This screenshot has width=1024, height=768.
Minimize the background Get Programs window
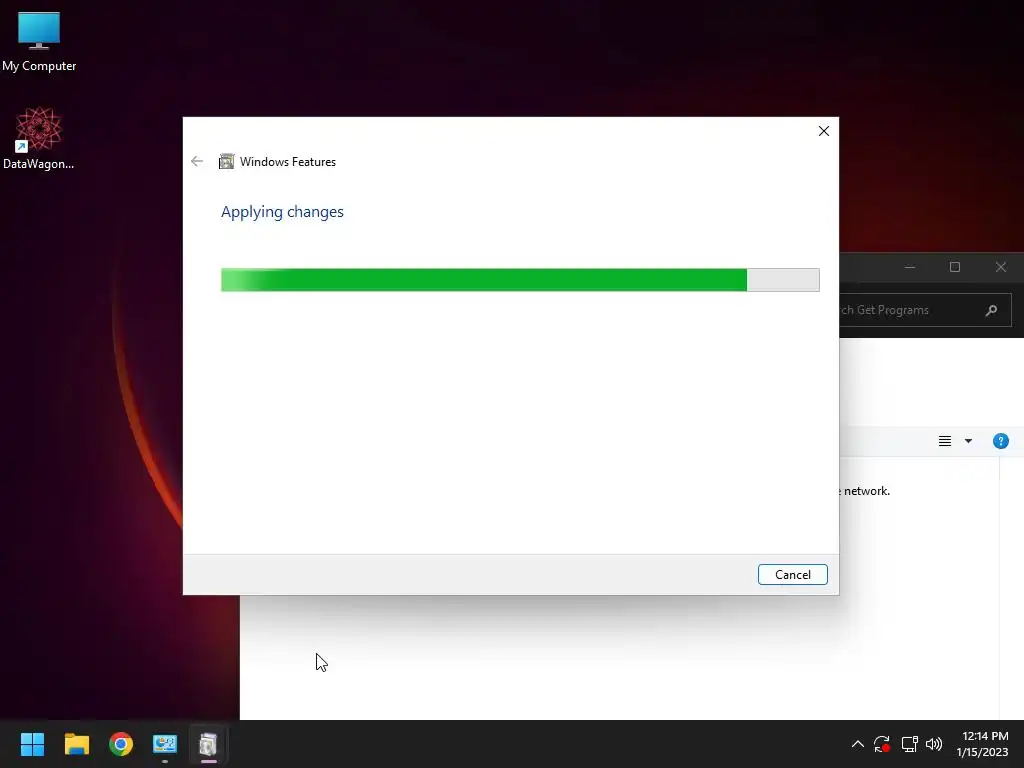point(910,267)
